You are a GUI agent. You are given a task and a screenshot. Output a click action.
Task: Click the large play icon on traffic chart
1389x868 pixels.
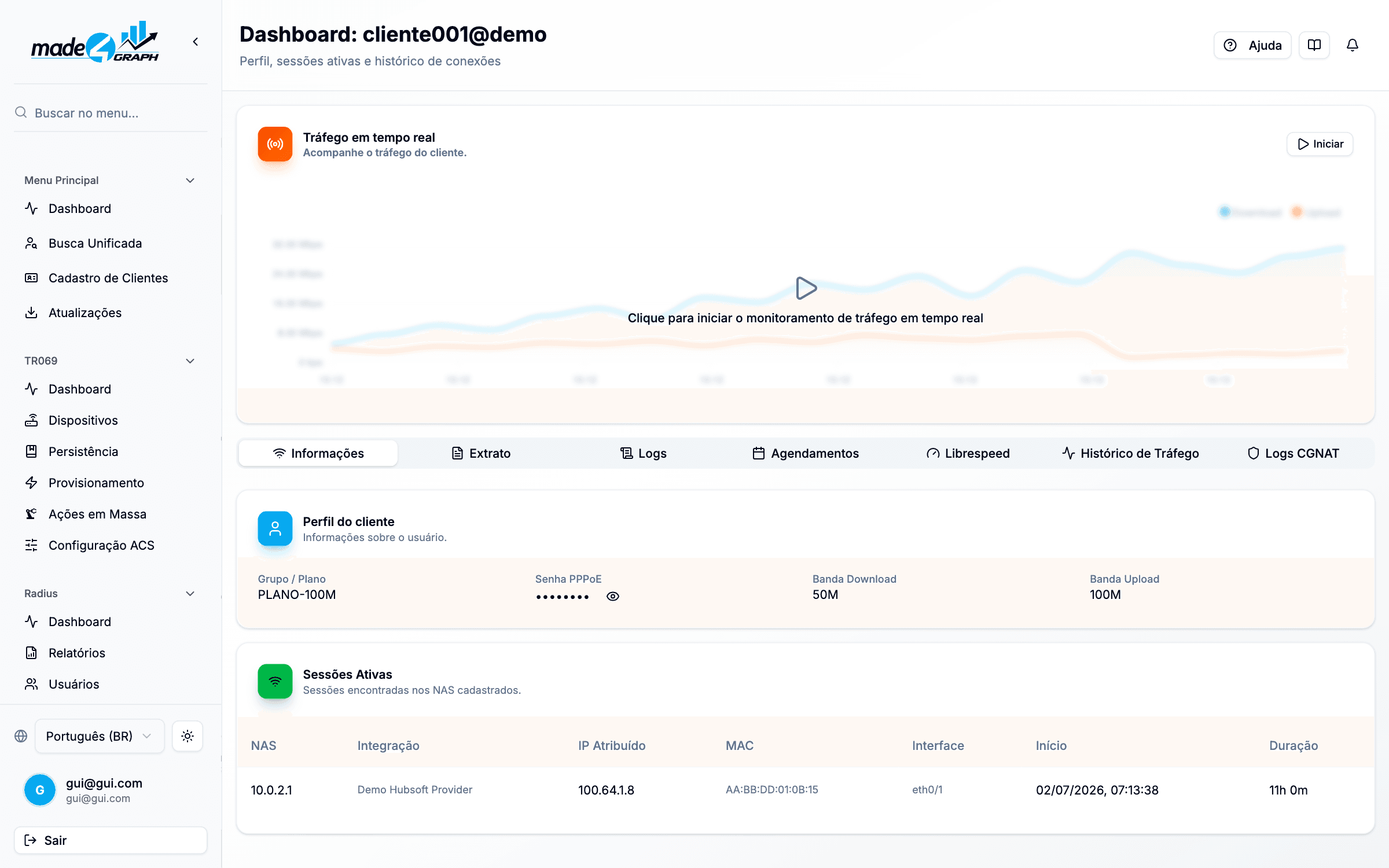point(806,288)
